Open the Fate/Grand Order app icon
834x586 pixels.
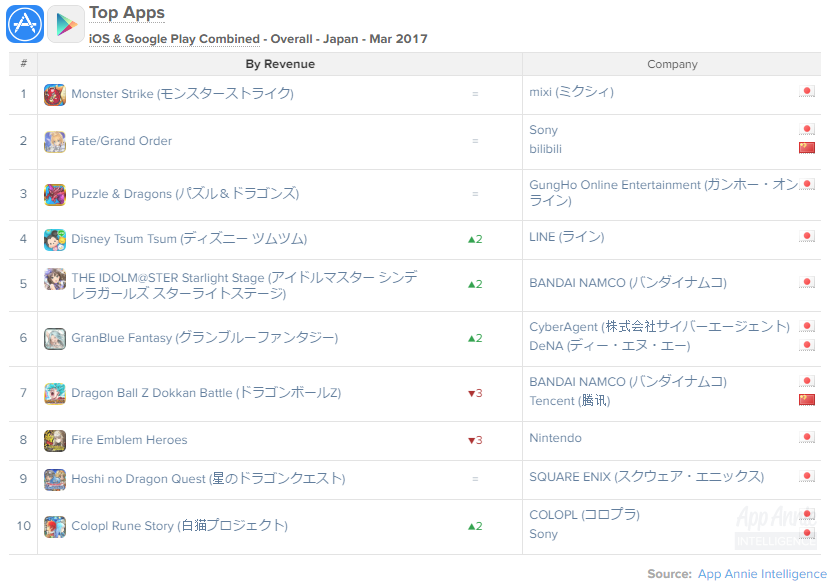tap(55, 142)
